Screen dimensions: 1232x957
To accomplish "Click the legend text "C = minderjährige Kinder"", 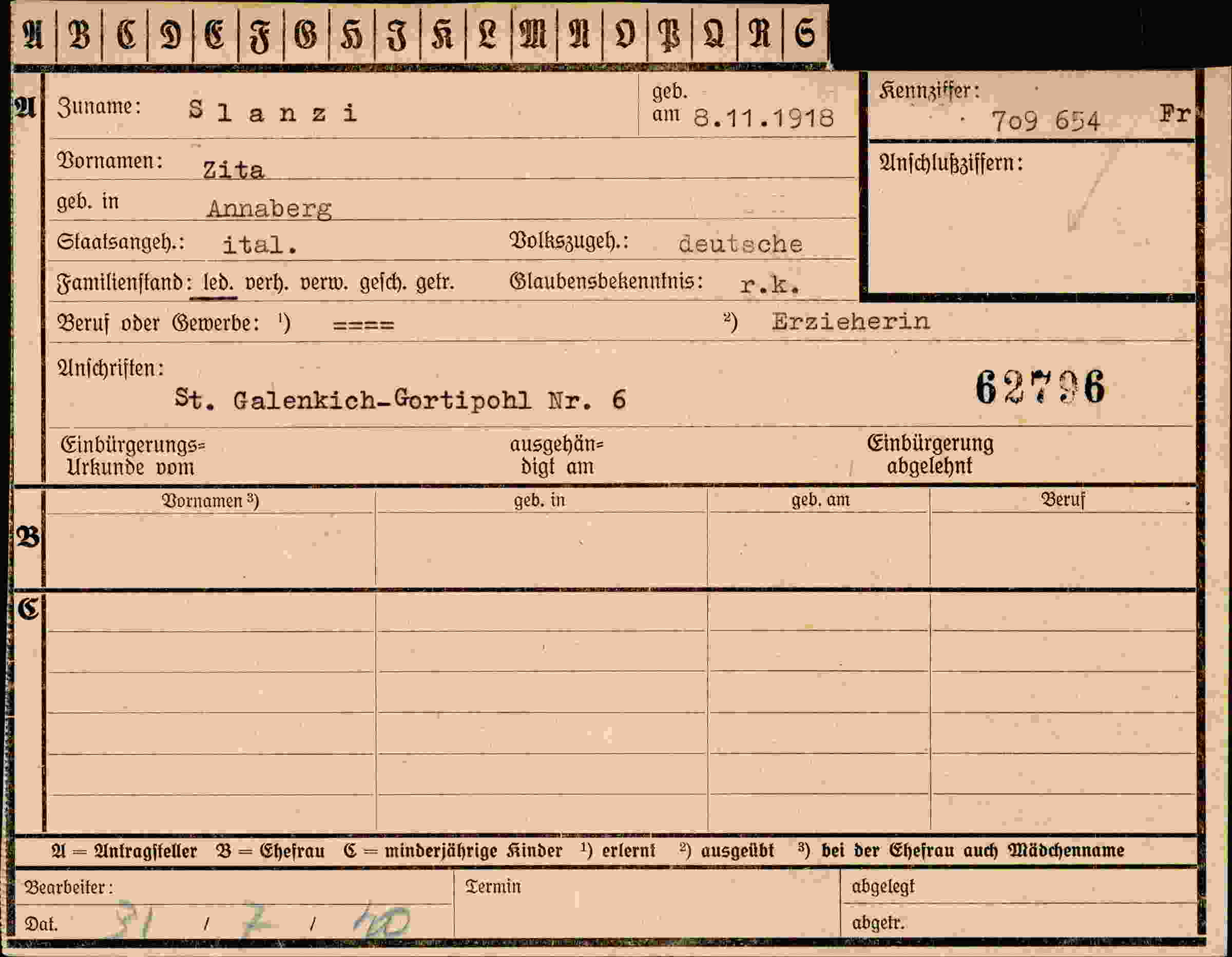I will click(x=453, y=851).
